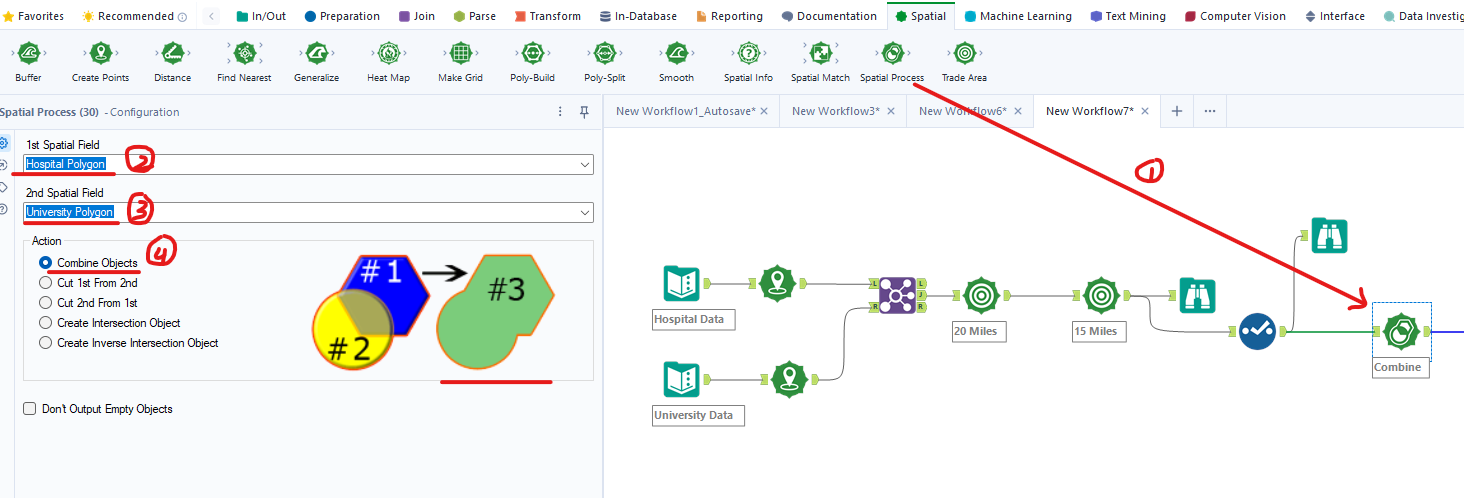
Task: Enable Don't Output Empty Objects checkbox
Action: point(30,409)
